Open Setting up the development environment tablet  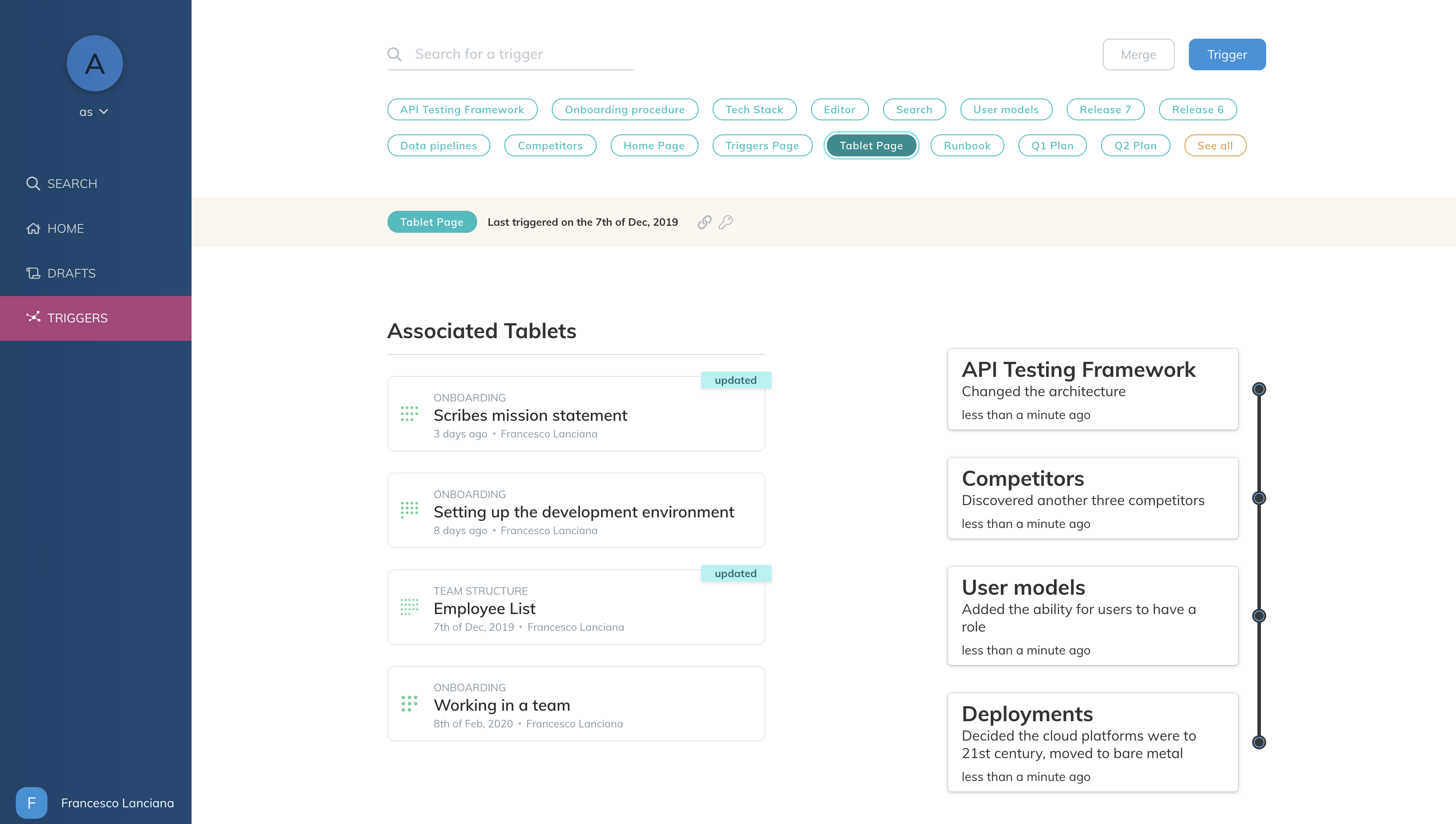click(576, 510)
